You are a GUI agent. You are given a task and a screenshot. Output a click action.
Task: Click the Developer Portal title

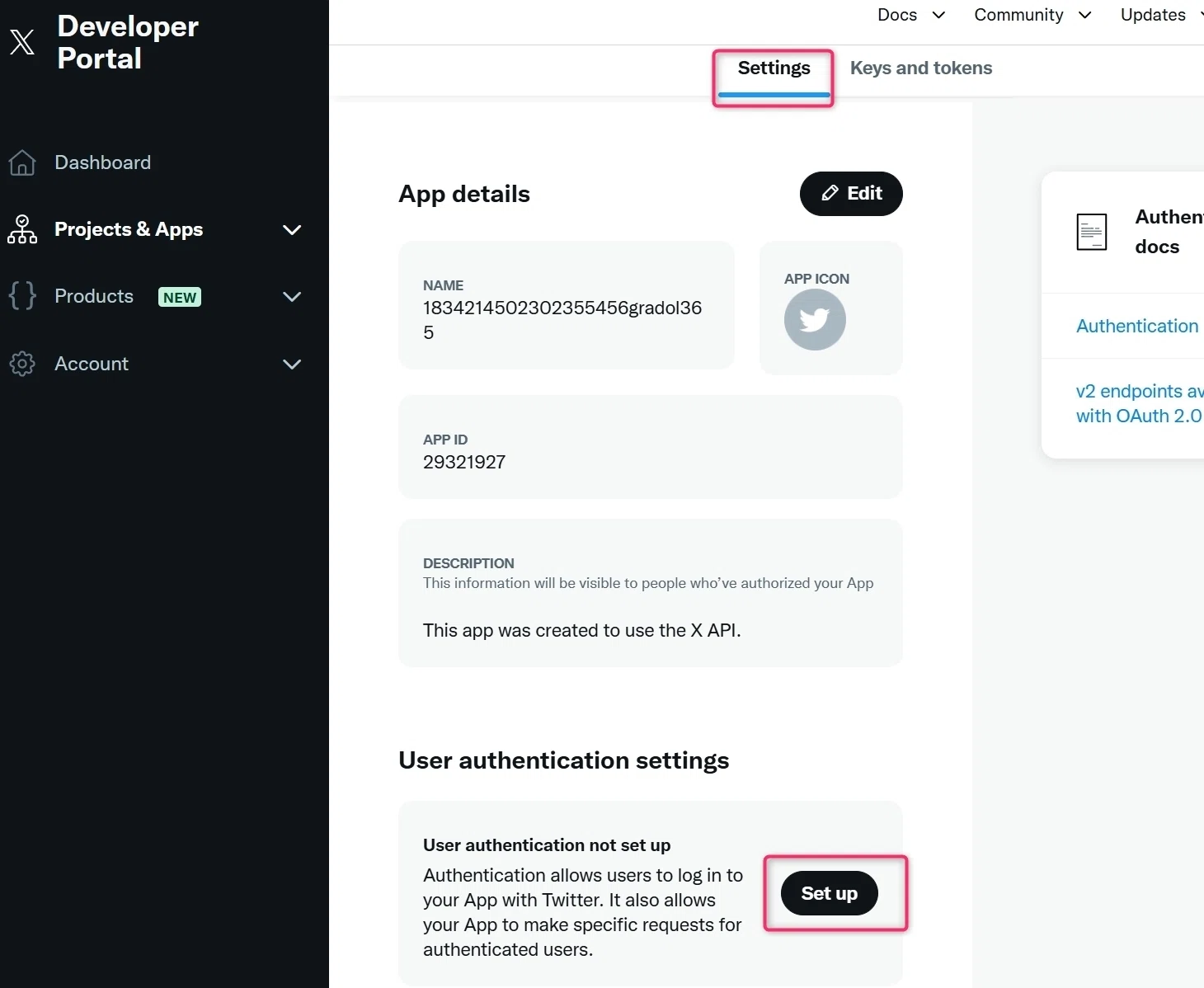point(128,42)
